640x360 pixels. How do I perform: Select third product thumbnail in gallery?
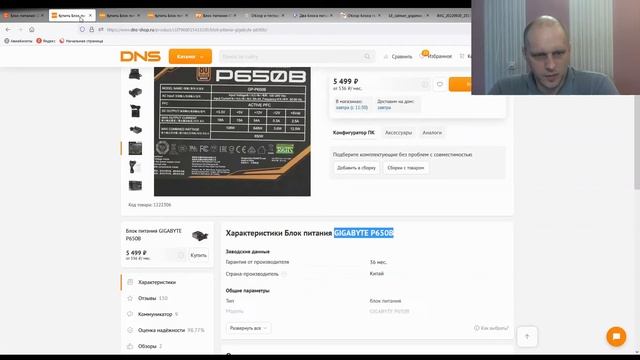[135, 111]
